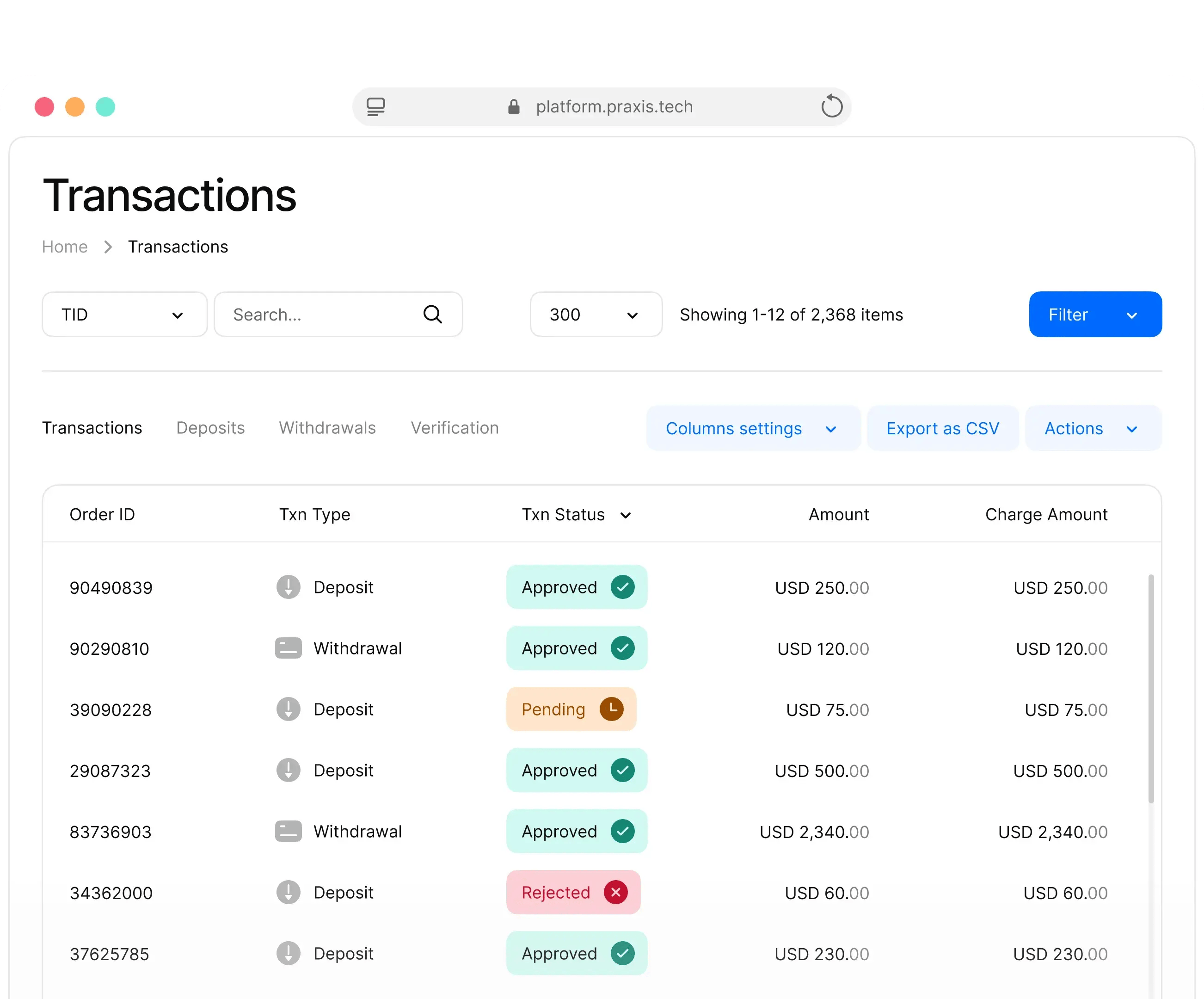Click the table's vertical scrollbar thumb
1204x999 pixels.
pyautogui.click(x=1151, y=688)
